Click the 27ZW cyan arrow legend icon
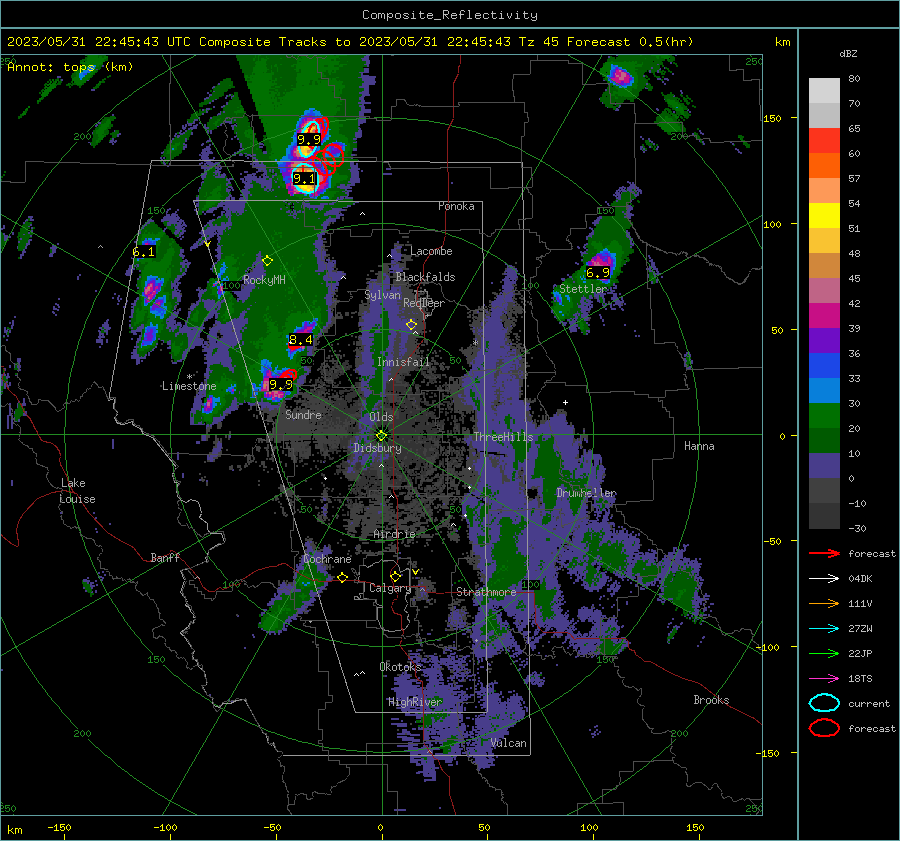The height and width of the screenshot is (841, 900). pos(824,629)
